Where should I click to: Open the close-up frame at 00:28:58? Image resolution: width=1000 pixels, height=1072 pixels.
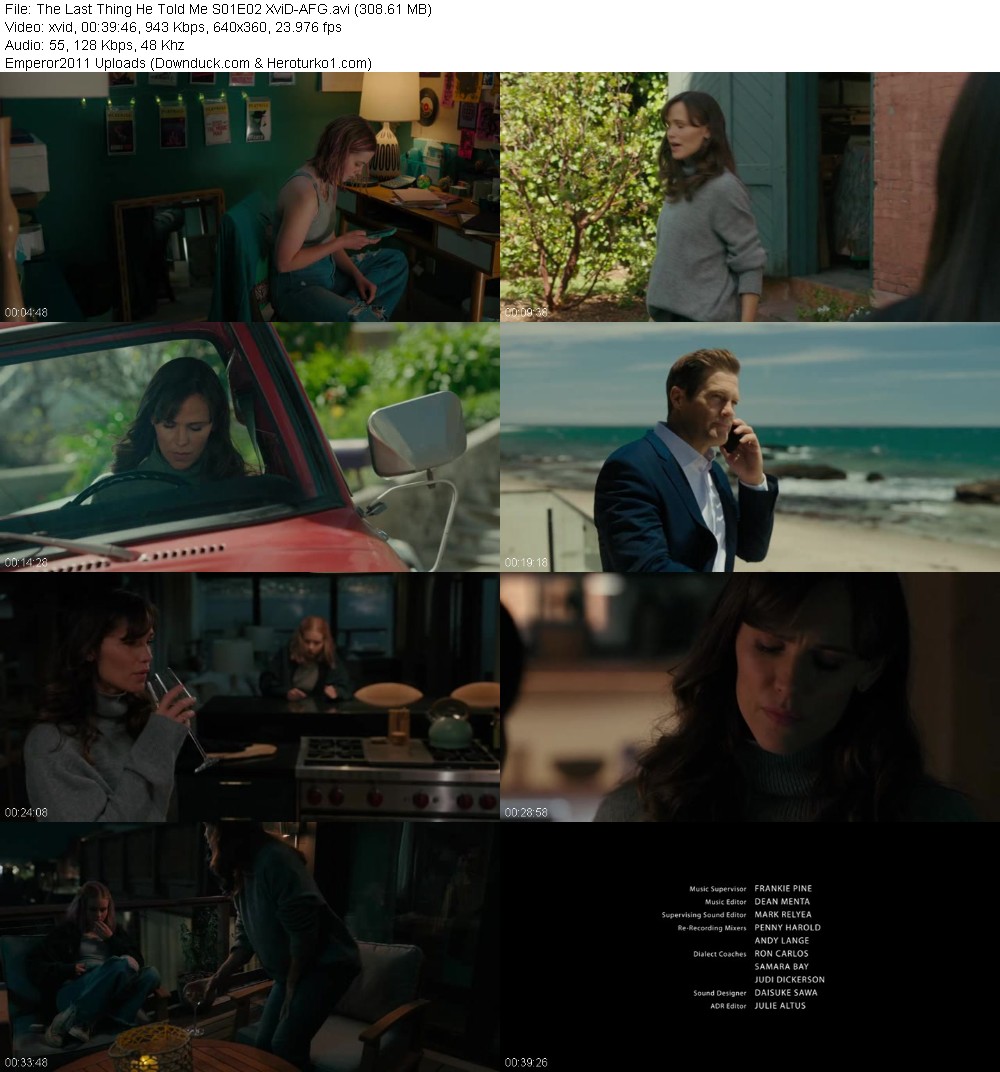[750, 697]
